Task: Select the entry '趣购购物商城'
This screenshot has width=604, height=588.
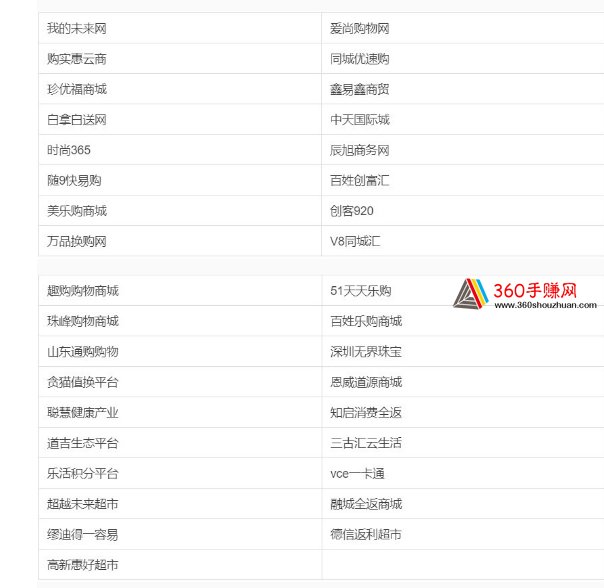Action: [x=83, y=291]
